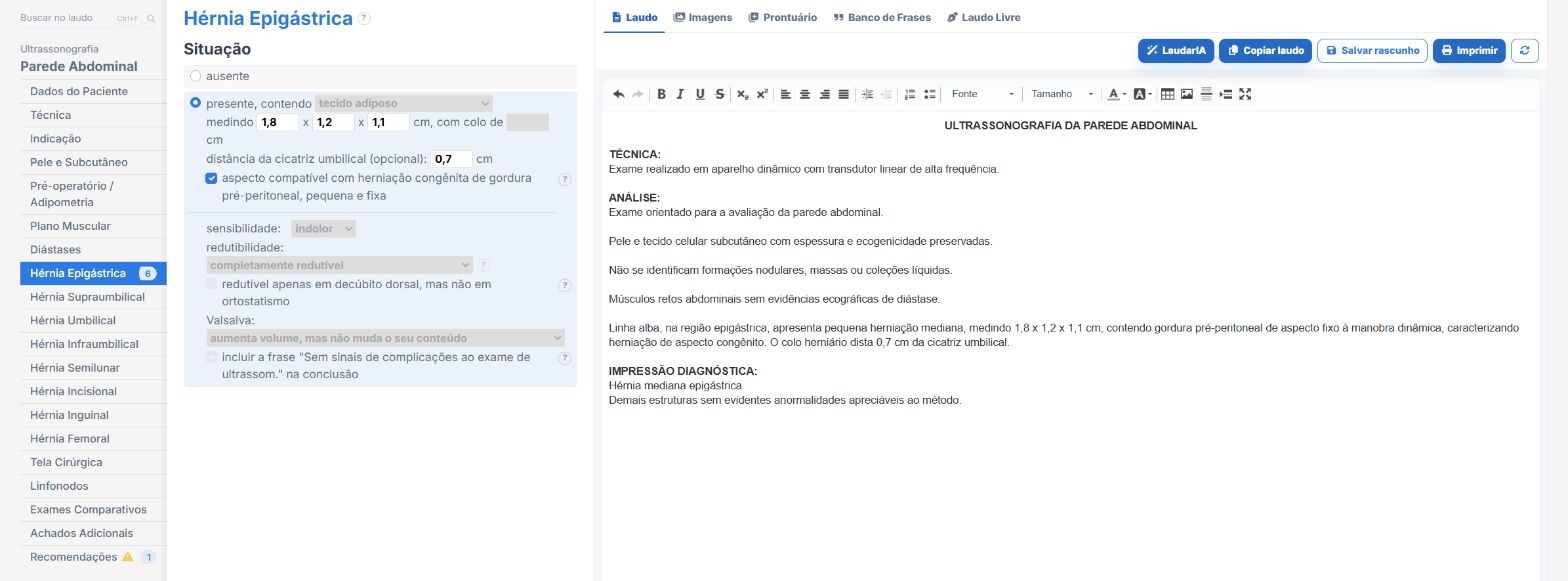Open the Fonte font dropdown
1568x581 pixels.
(x=982, y=94)
